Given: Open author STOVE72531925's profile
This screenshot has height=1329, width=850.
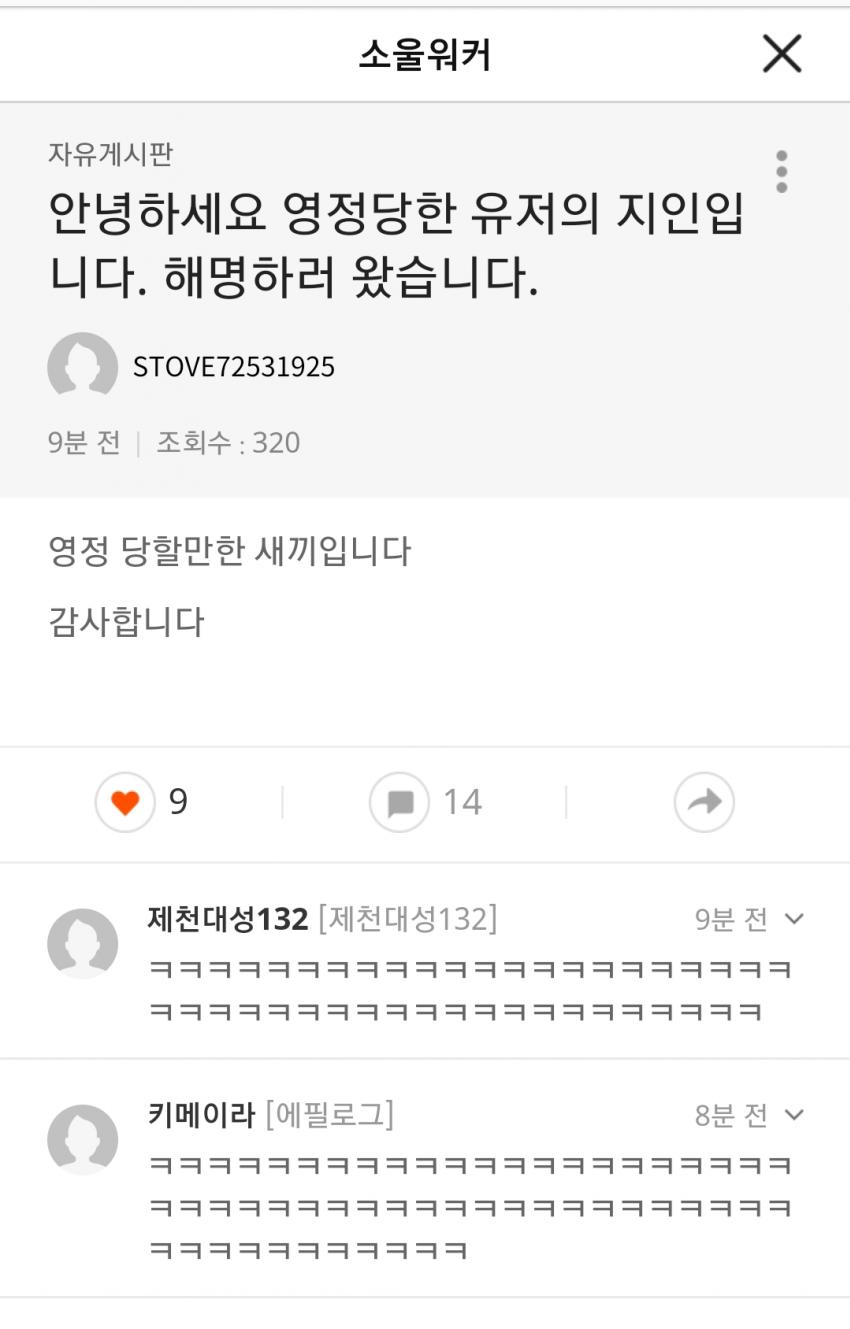Looking at the screenshot, I should (234, 367).
